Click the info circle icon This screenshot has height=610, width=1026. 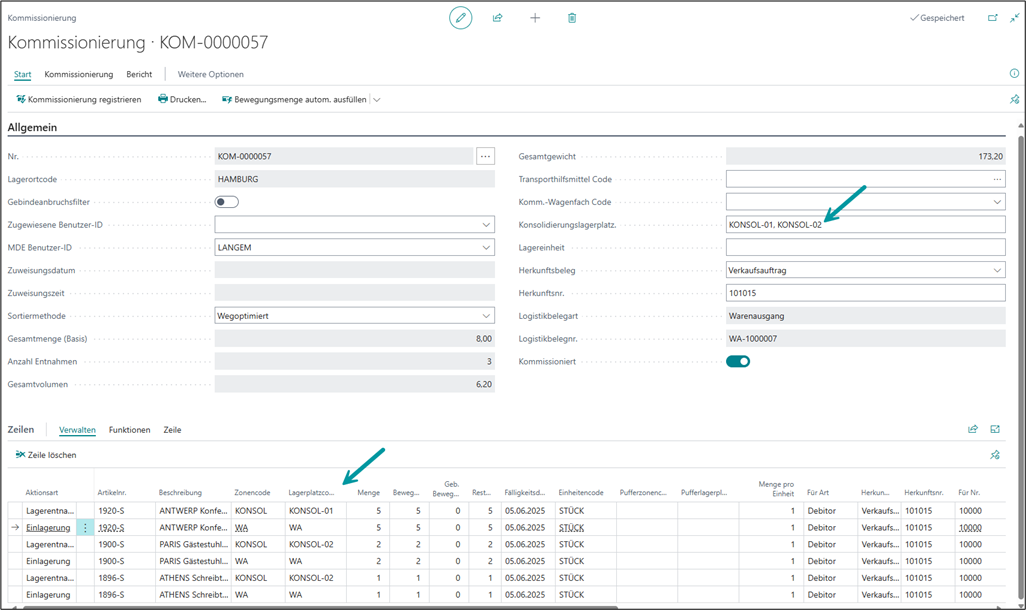tap(1014, 74)
